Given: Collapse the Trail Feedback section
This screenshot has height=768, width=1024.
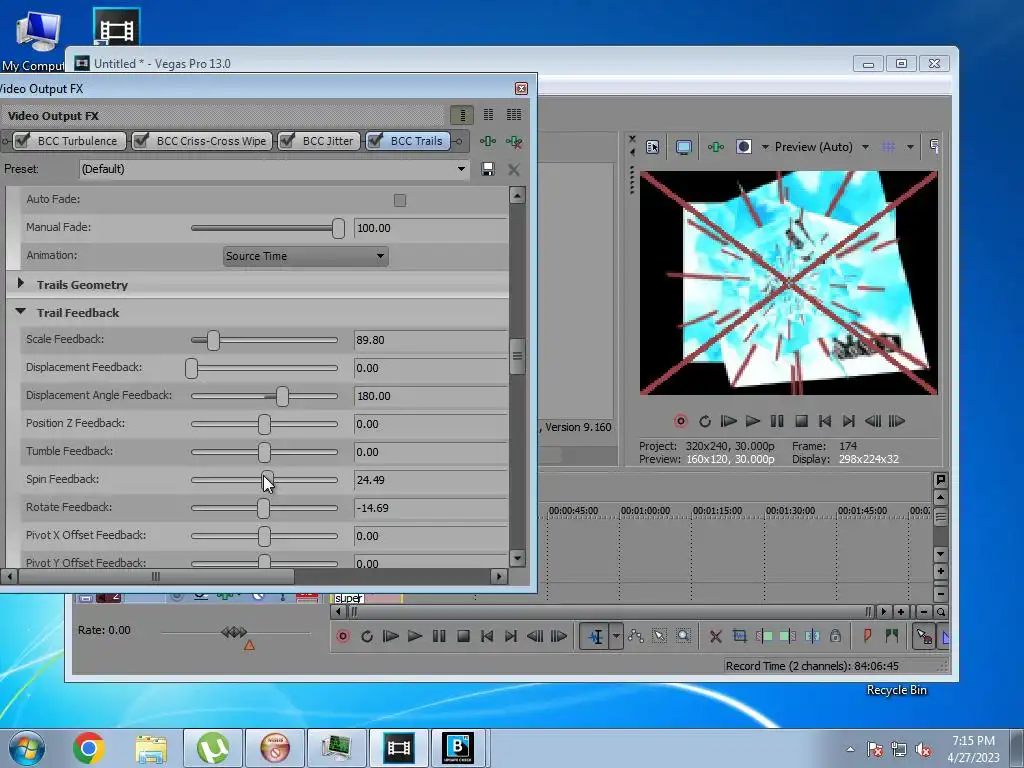Looking at the screenshot, I should coord(21,312).
